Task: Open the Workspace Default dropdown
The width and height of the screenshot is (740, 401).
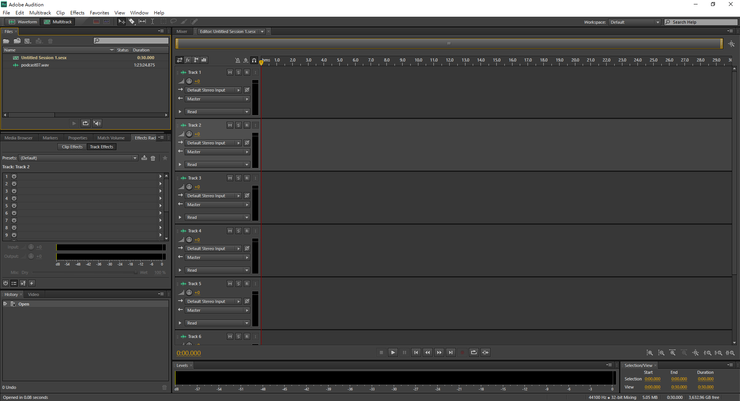Action: coord(634,22)
